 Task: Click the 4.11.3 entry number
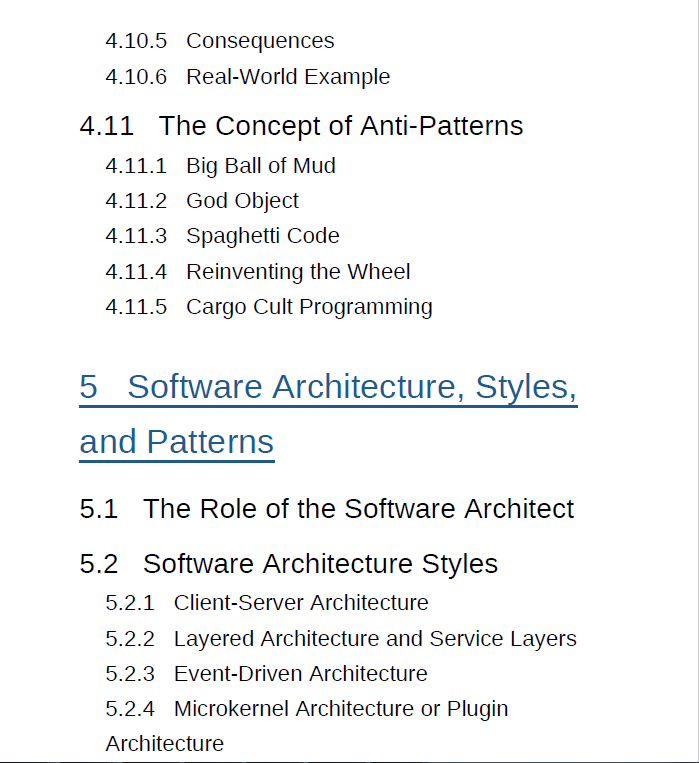[136, 236]
